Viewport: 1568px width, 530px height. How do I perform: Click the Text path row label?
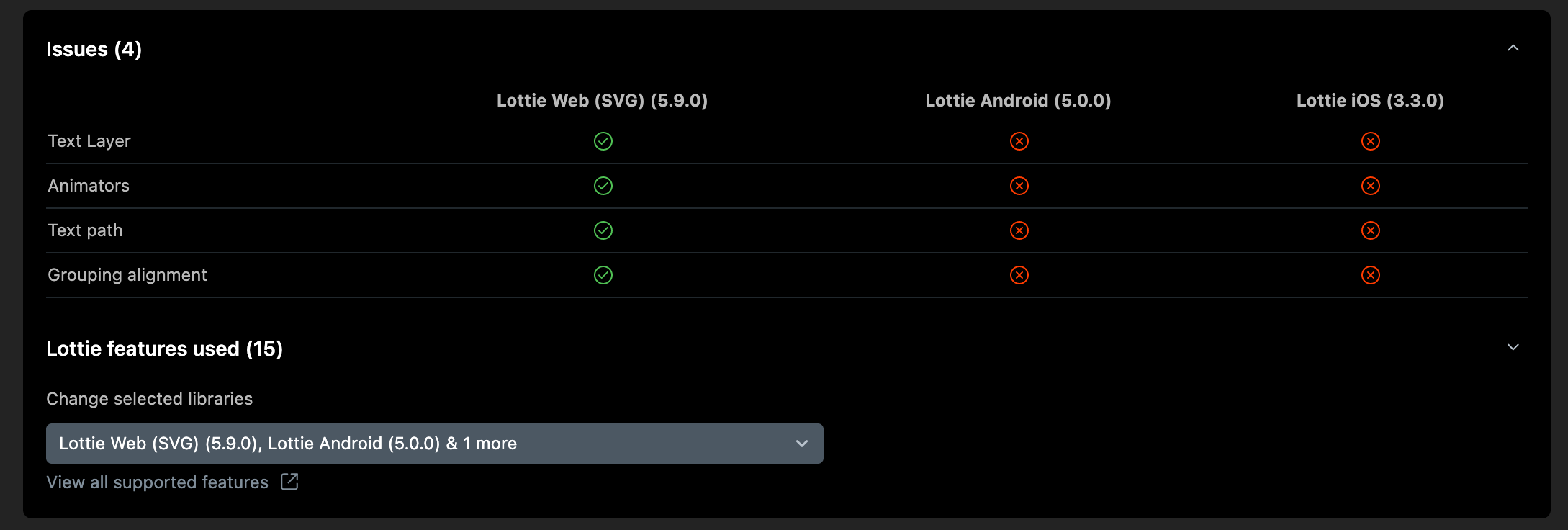tap(85, 230)
